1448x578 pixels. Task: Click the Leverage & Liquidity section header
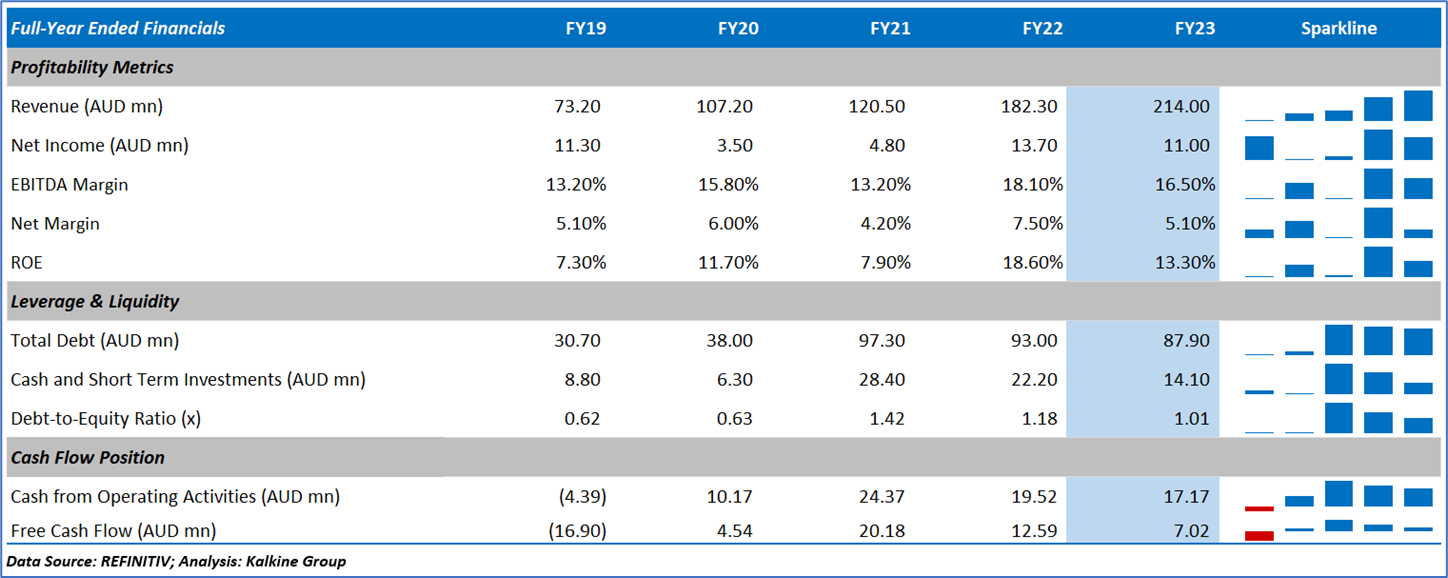click(x=95, y=301)
